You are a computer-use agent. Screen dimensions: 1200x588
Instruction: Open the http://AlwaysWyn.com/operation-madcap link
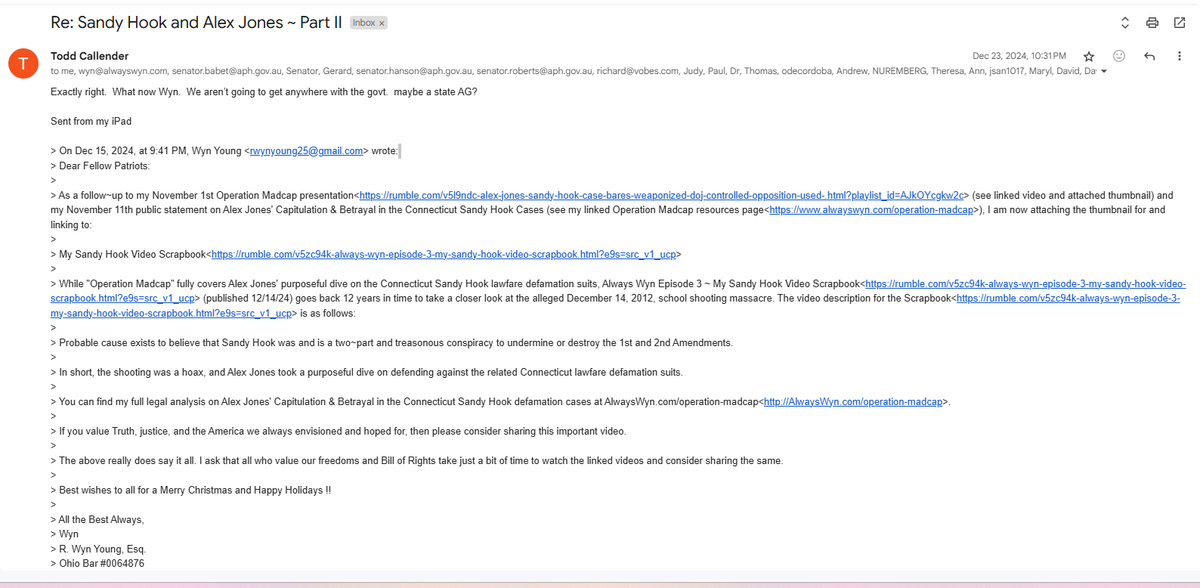tap(853, 402)
